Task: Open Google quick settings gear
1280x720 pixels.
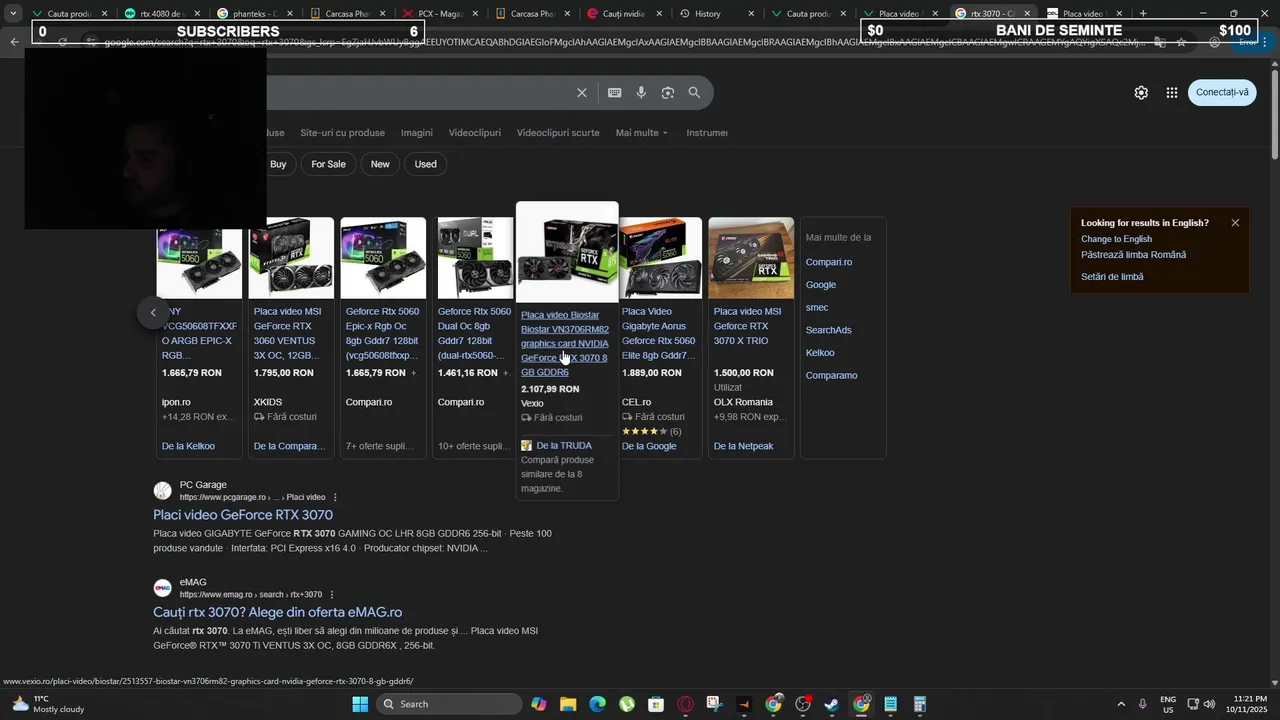Action: pyautogui.click(x=1141, y=93)
